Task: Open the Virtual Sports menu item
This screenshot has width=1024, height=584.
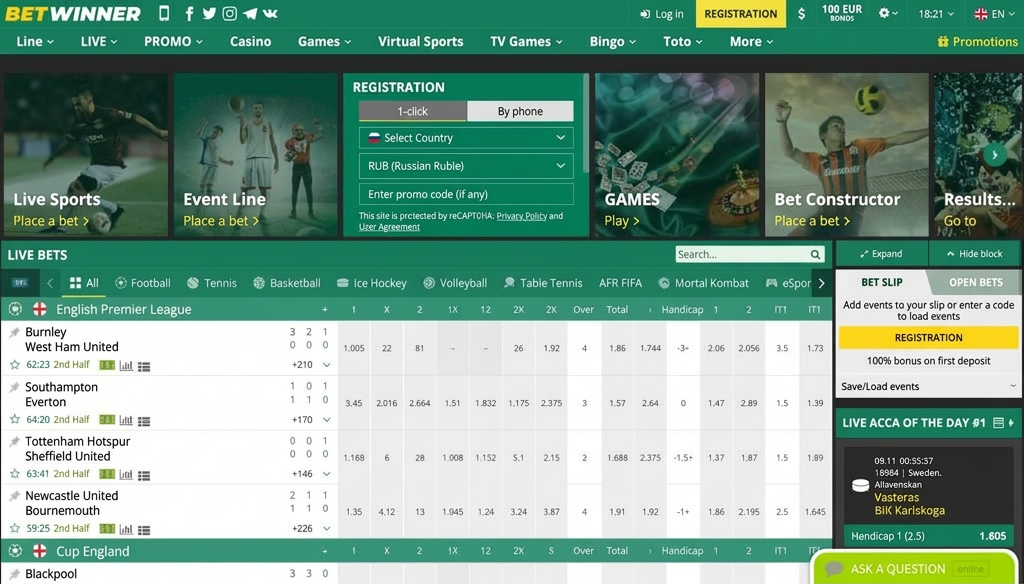Action: click(x=421, y=41)
